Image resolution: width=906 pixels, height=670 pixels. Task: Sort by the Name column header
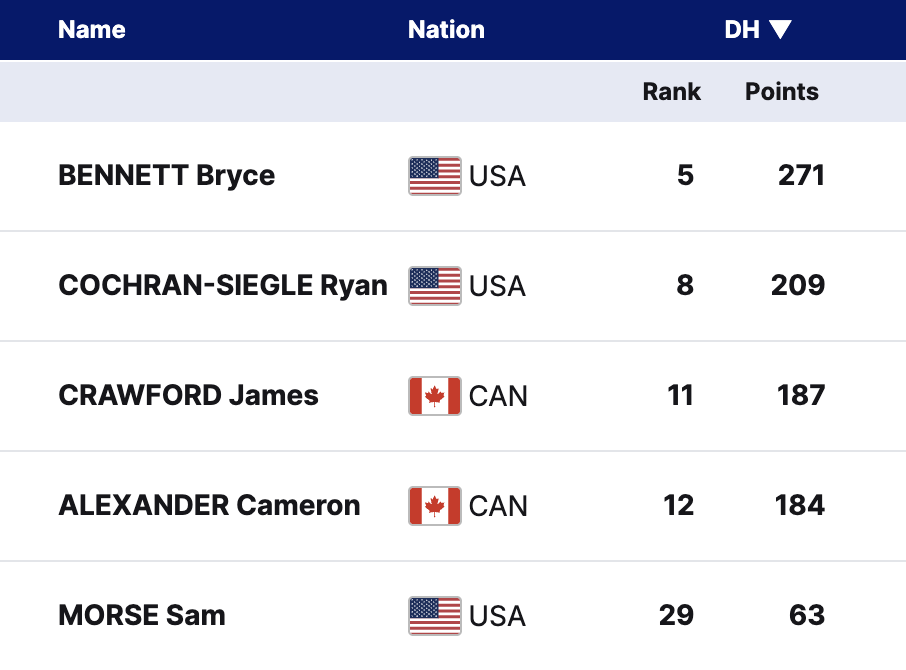point(92,30)
